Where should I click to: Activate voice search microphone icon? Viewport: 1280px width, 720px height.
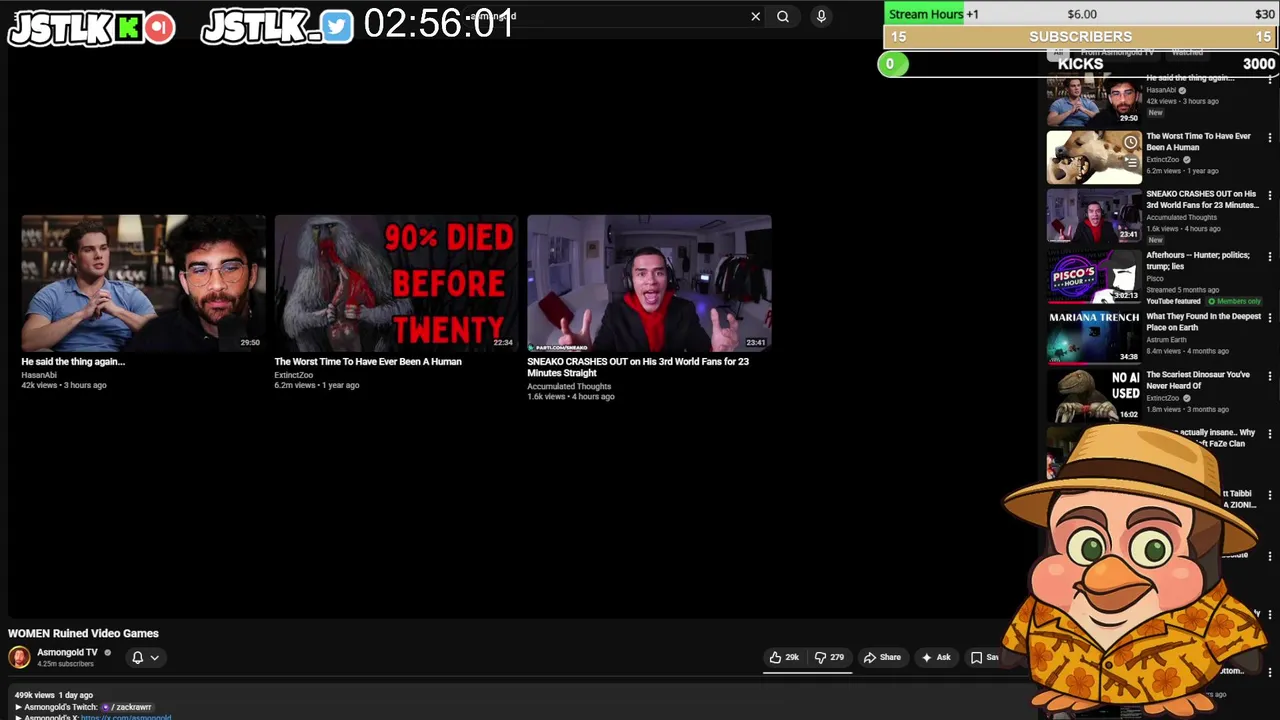821,16
